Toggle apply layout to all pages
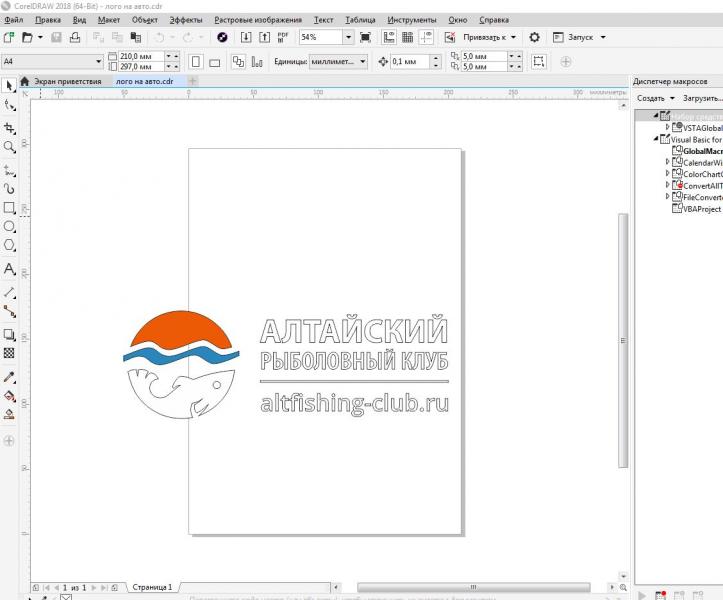Viewport: 723px width, 600px height. tap(238, 61)
